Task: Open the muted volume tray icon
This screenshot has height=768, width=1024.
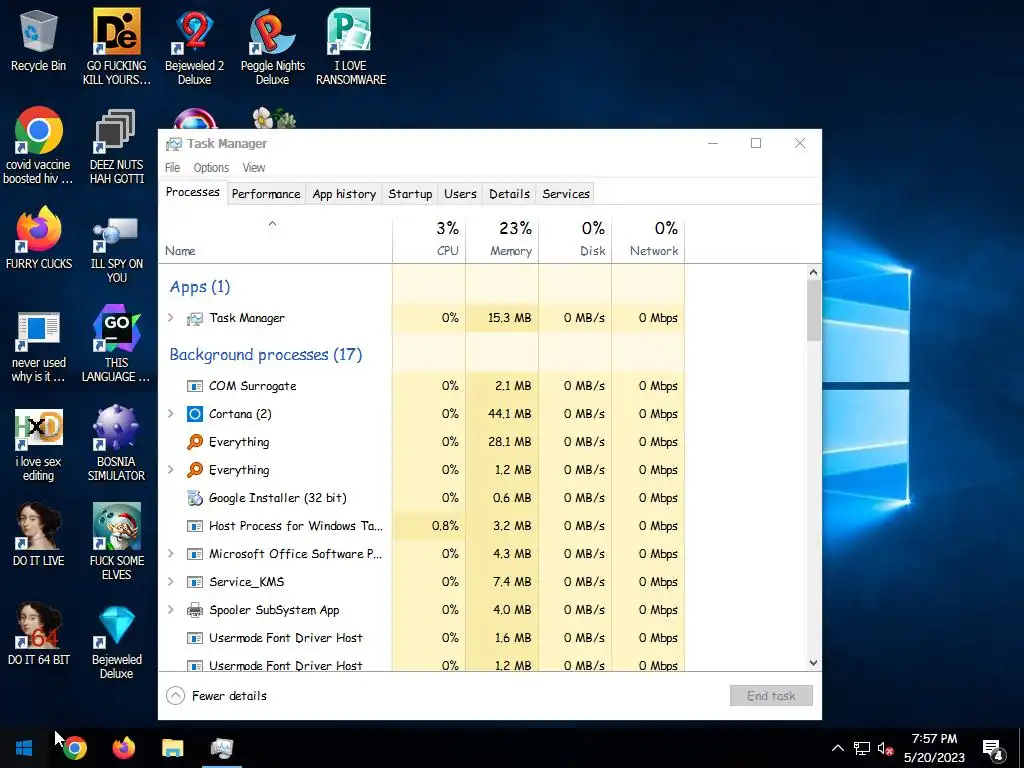Action: click(885, 748)
